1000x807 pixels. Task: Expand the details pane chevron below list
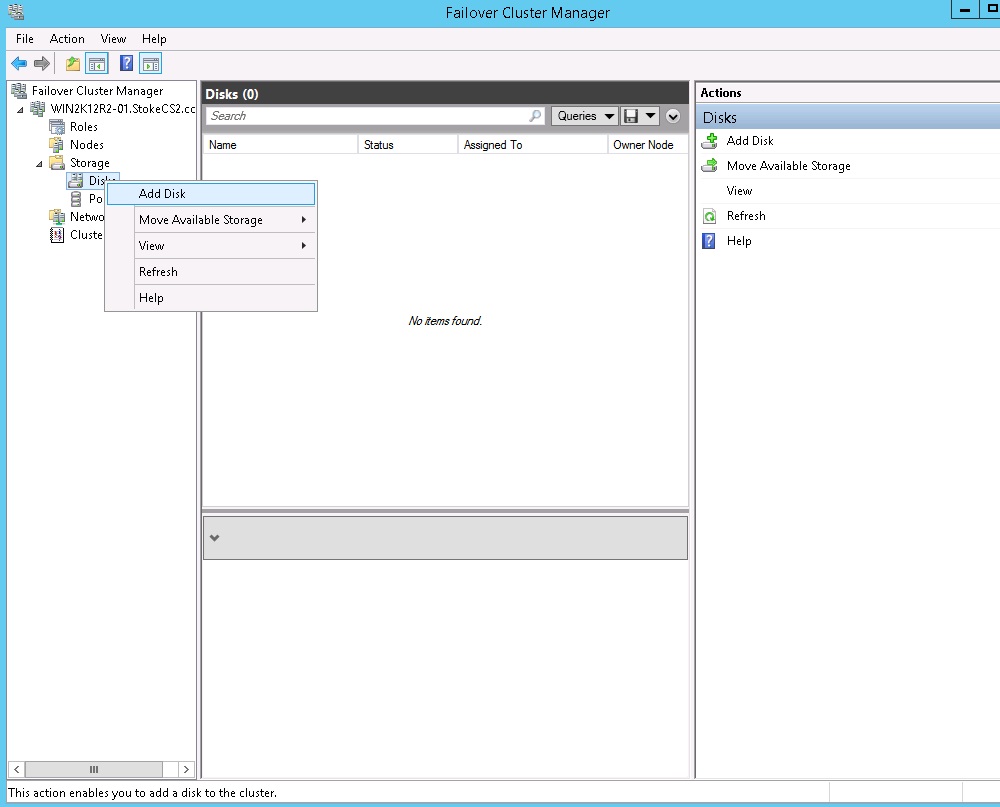[214, 538]
